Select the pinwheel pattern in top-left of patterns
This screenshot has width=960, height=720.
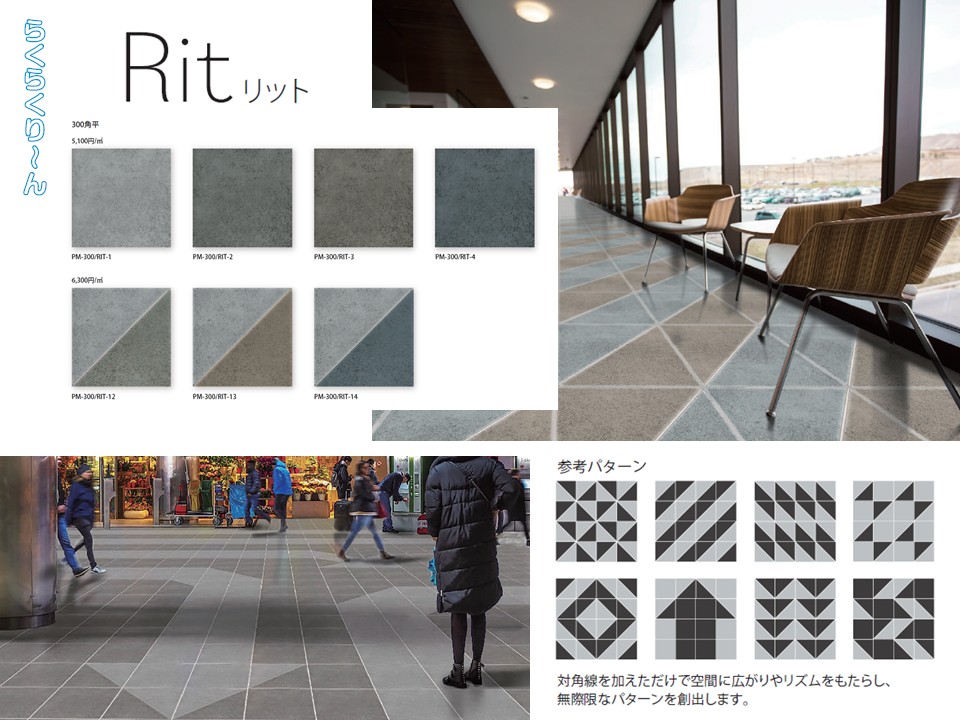click(596, 520)
